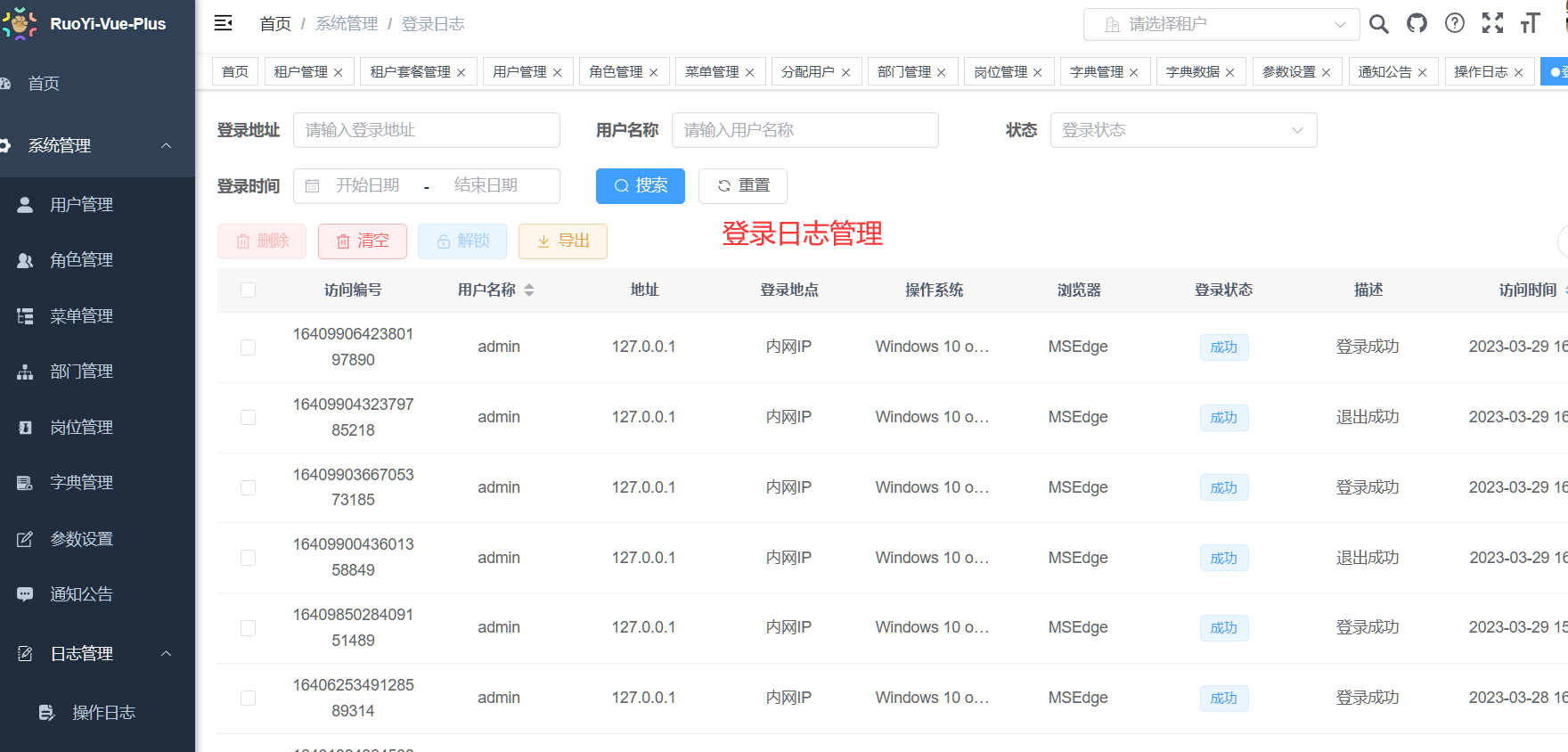Toggle the sidebar collapse hamburger icon
The width and height of the screenshot is (1568, 752).
click(x=224, y=23)
